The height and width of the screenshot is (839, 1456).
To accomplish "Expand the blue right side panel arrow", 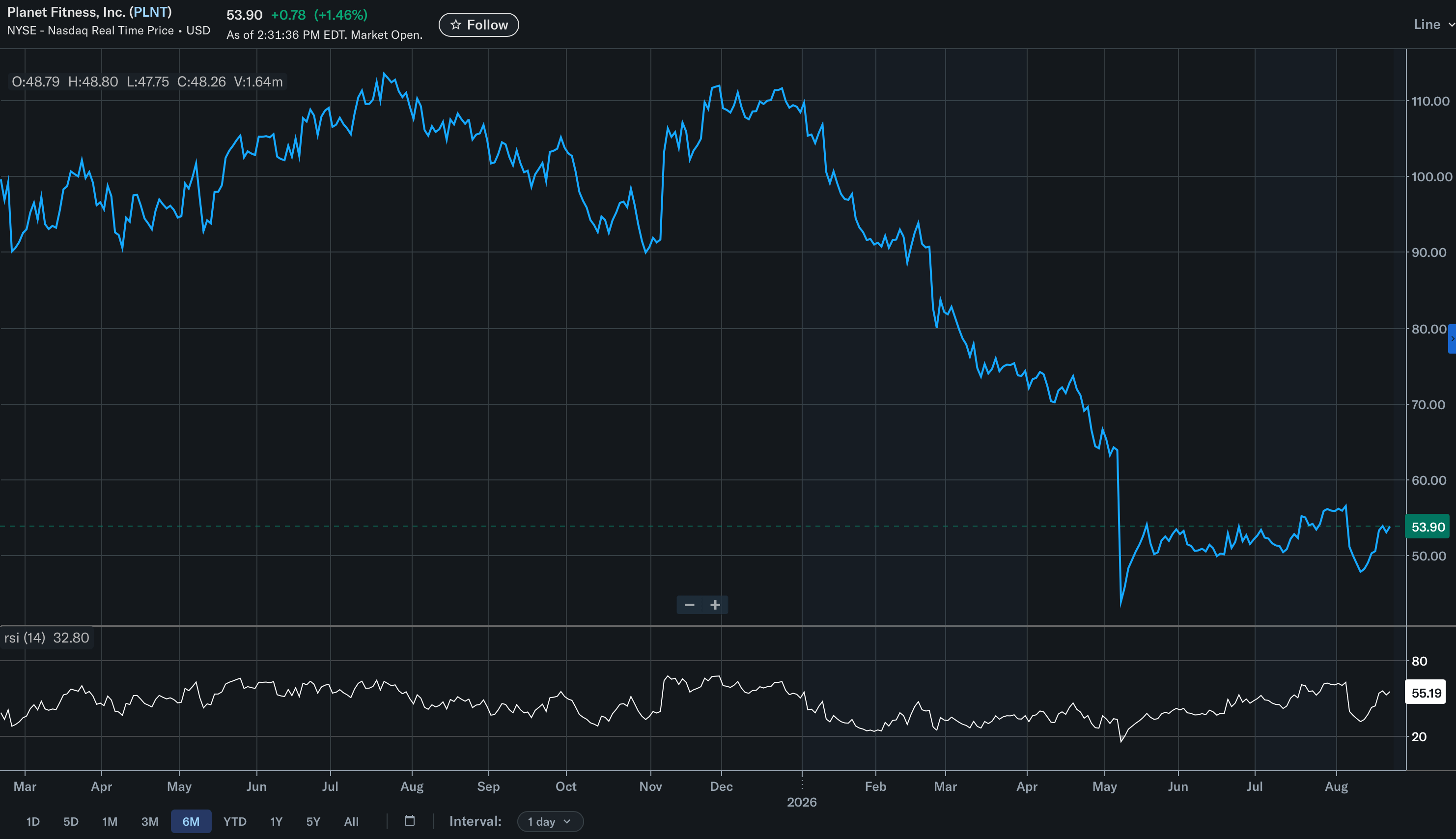I will (x=1452, y=338).
